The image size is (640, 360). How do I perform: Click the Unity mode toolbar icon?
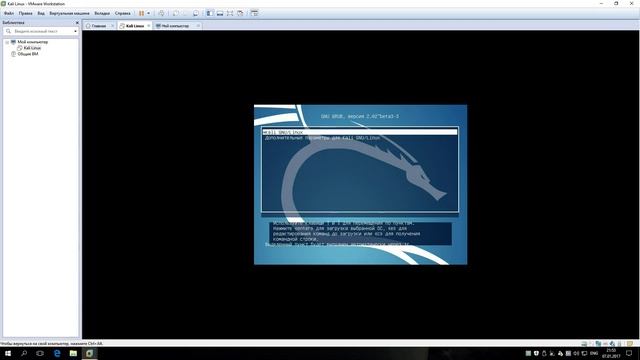(240, 13)
